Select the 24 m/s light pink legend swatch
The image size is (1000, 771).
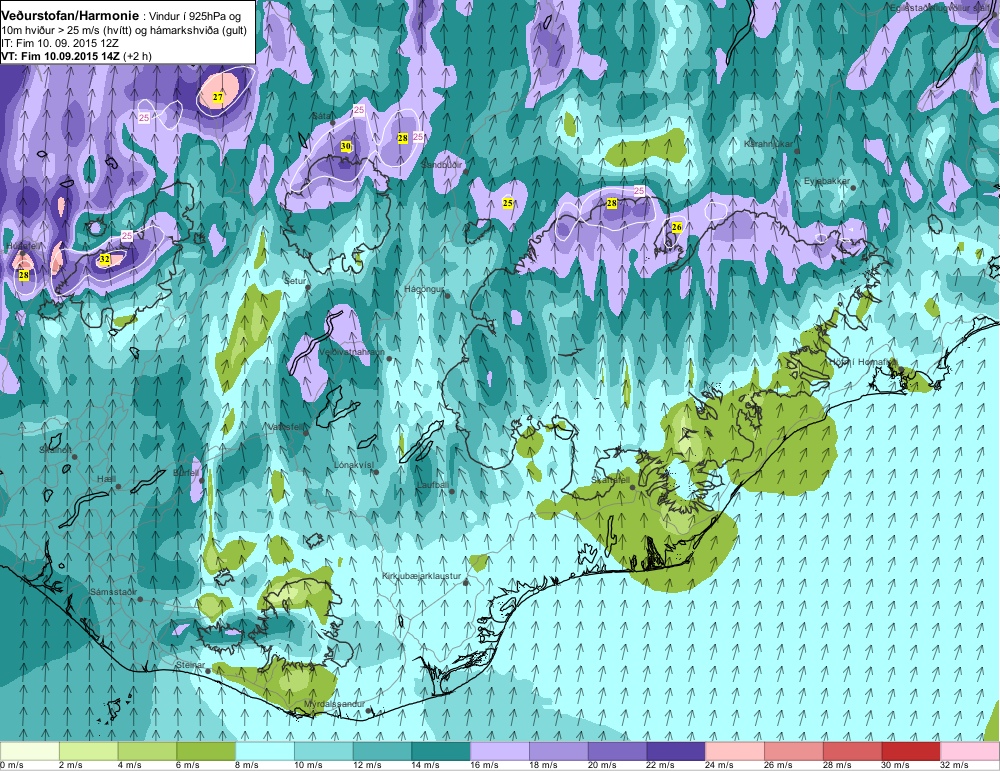click(735, 751)
